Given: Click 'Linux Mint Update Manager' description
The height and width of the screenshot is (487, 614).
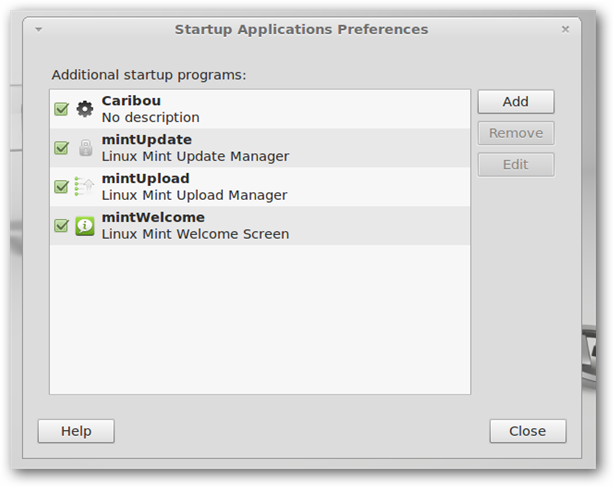Looking at the screenshot, I should coord(195,156).
